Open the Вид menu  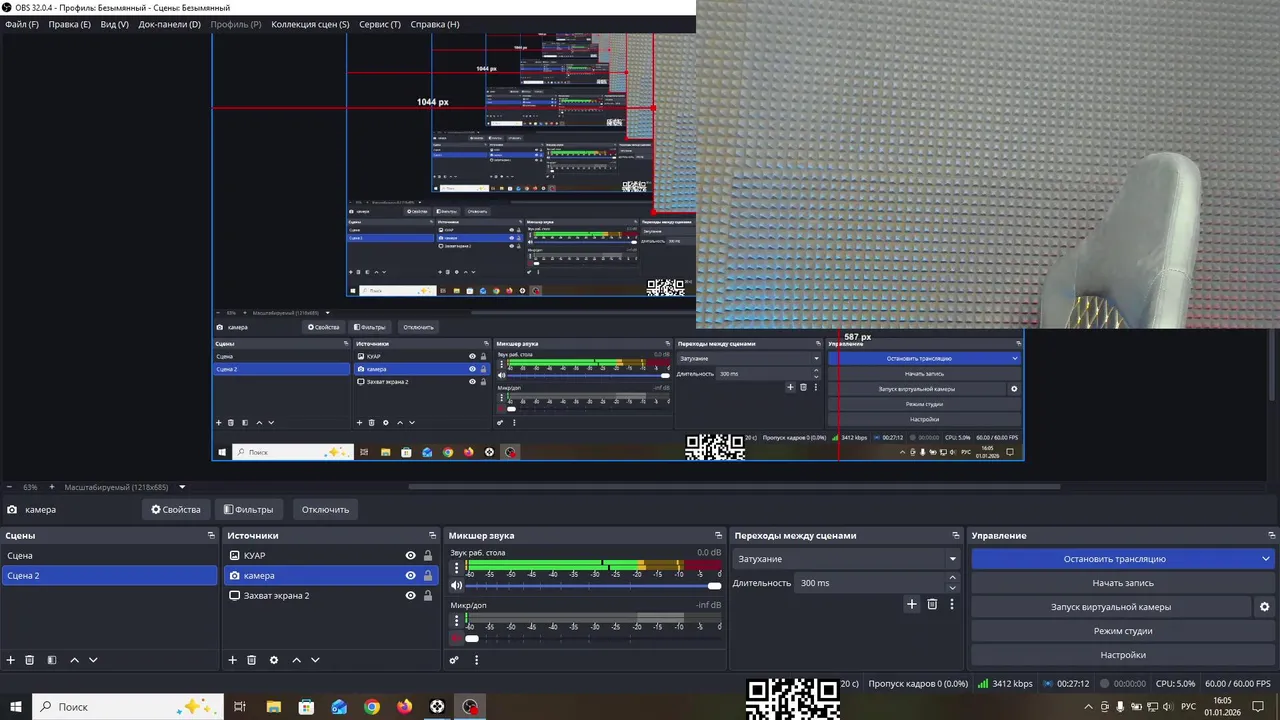tap(114, 24)
